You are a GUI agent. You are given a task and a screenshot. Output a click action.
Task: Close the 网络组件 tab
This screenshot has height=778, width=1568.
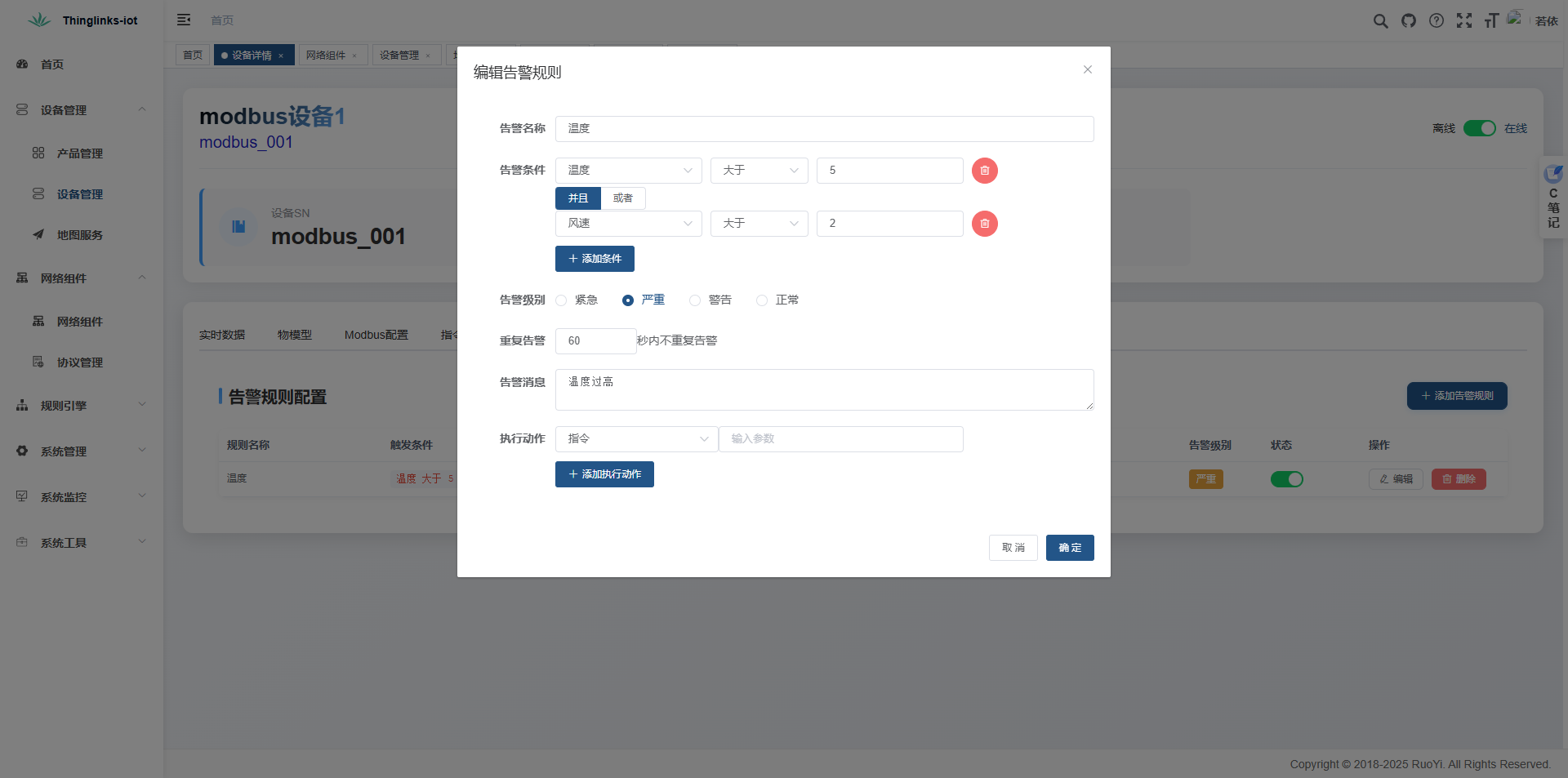[354, 55]
